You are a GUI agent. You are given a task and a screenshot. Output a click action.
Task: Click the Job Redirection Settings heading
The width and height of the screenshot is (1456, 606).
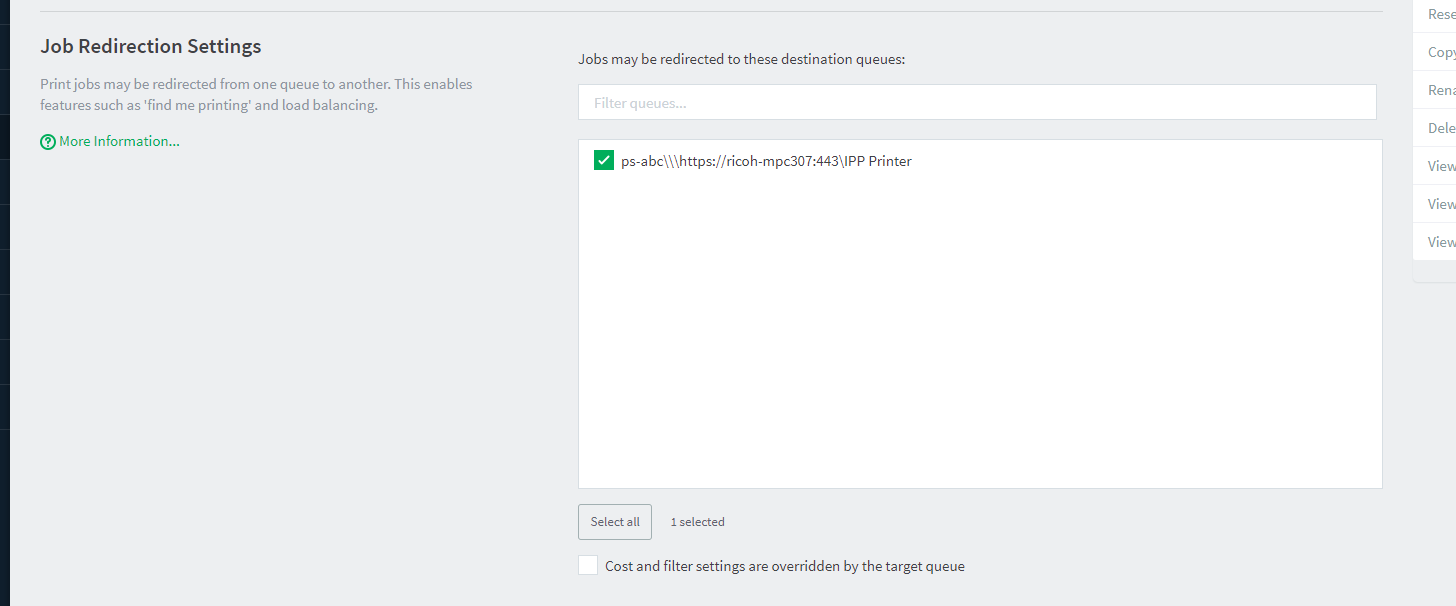[150, 46]
